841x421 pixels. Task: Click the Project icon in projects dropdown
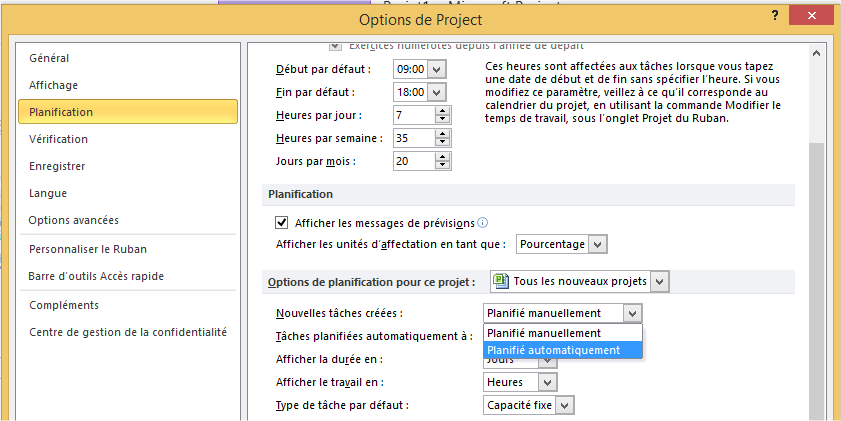[x=501, y=282]
